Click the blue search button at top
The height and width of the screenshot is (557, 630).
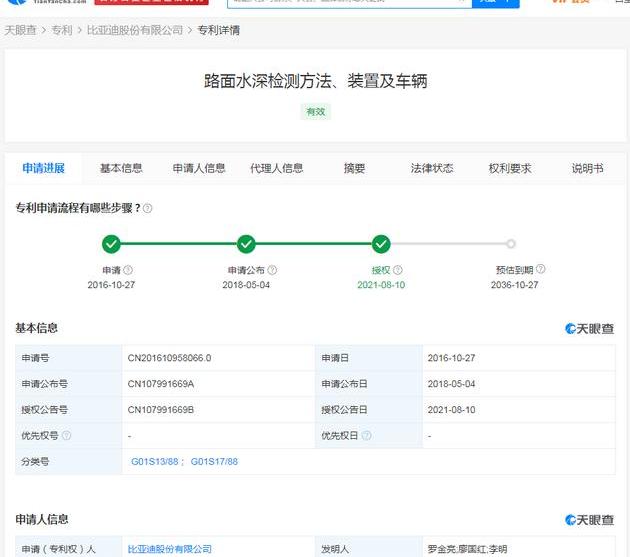496,3
